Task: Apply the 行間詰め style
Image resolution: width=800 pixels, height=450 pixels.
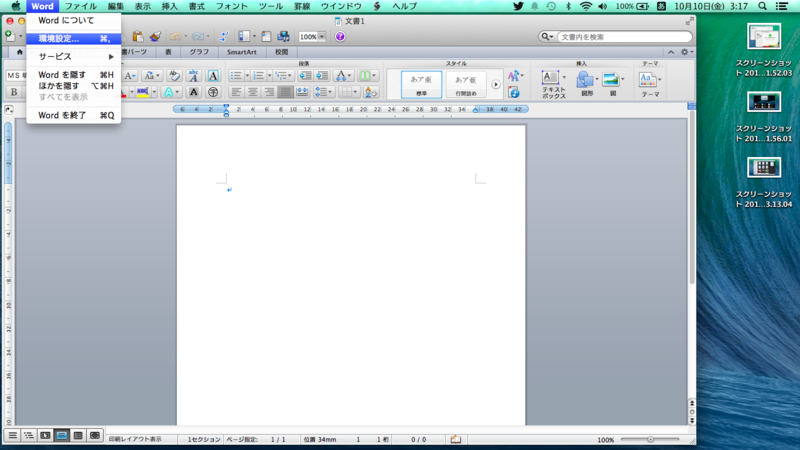Action: [x=465, y=84]
